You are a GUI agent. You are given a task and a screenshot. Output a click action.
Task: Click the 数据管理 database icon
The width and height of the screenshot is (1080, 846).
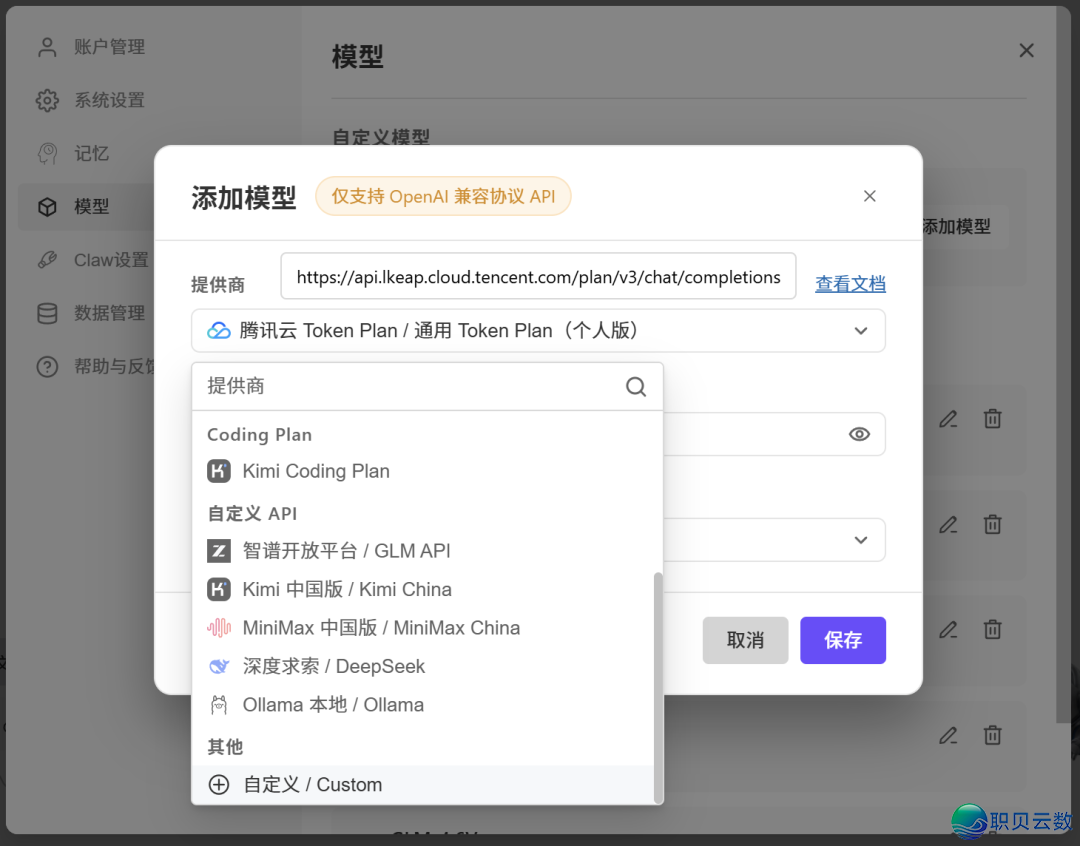(x=47, y=313)
